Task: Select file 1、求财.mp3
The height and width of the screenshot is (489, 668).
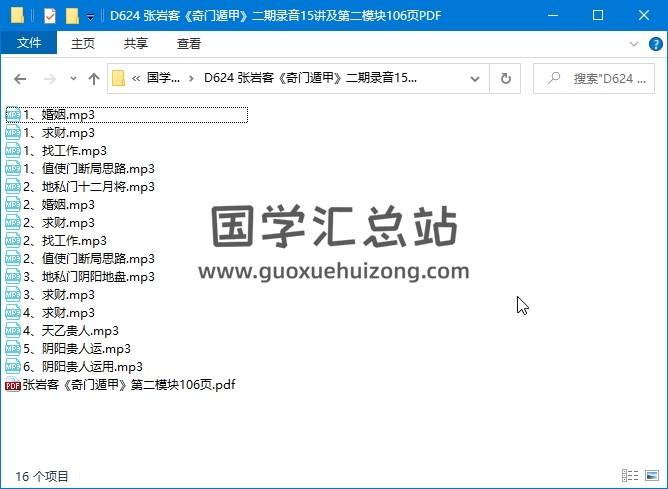Action: [59, 133]
